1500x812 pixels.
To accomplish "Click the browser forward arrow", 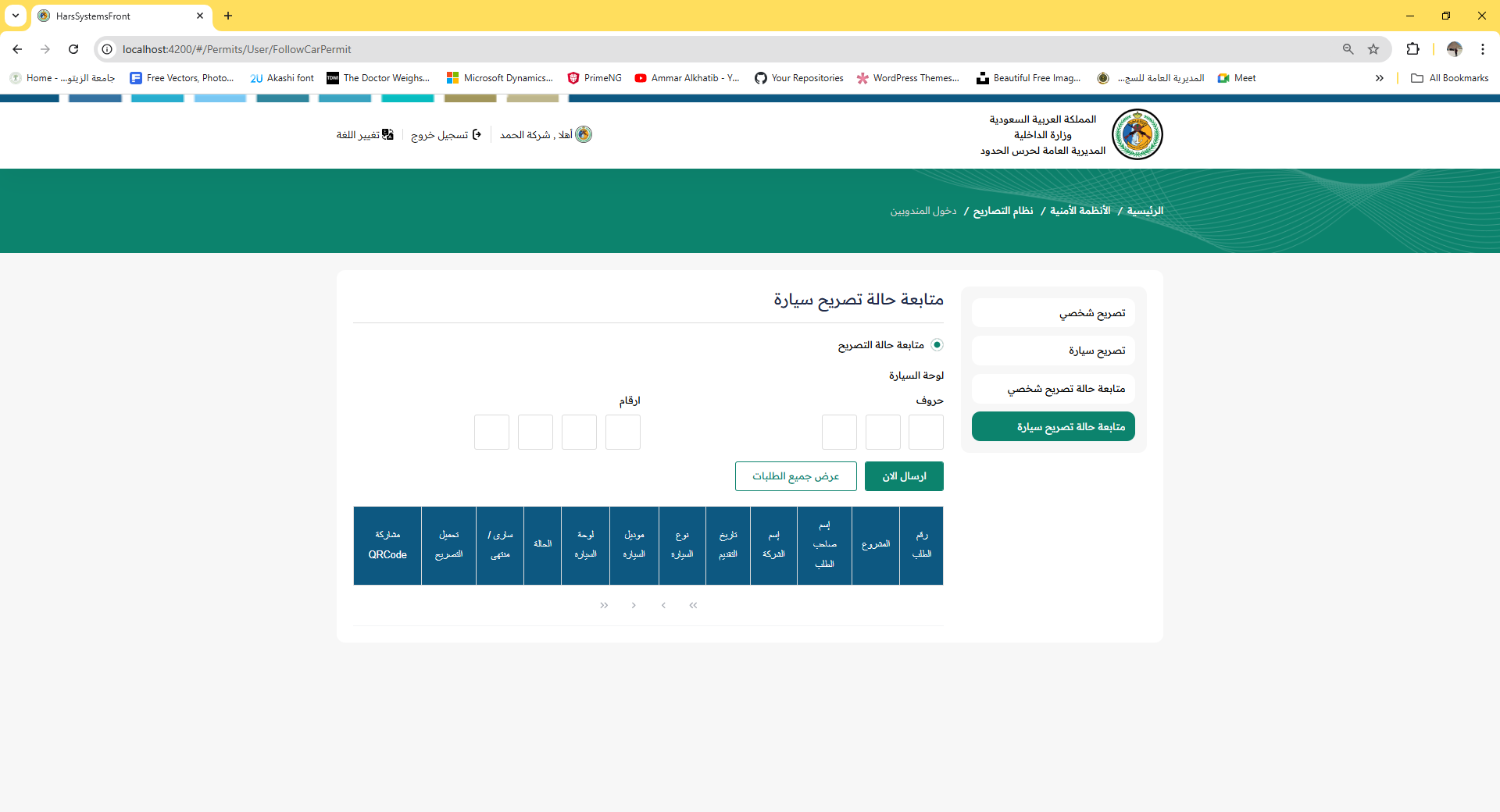I will coord(45,49).
